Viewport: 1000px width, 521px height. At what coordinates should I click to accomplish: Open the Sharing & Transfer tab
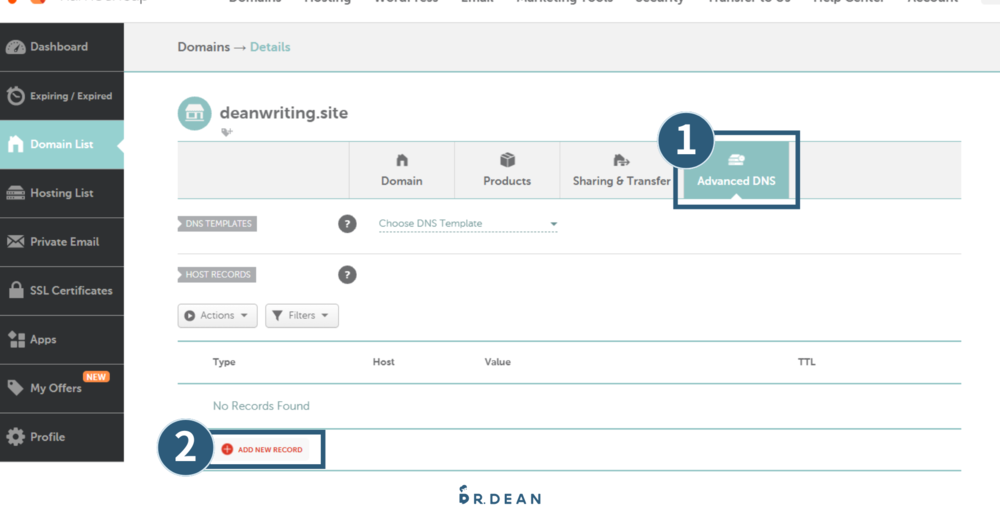pos(621,170)
